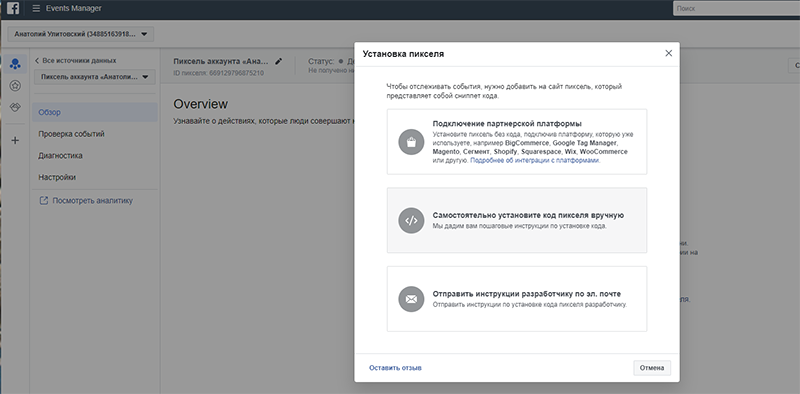
Task: Open the partner integrations handshake icon
Action: [x=15, y=107]
